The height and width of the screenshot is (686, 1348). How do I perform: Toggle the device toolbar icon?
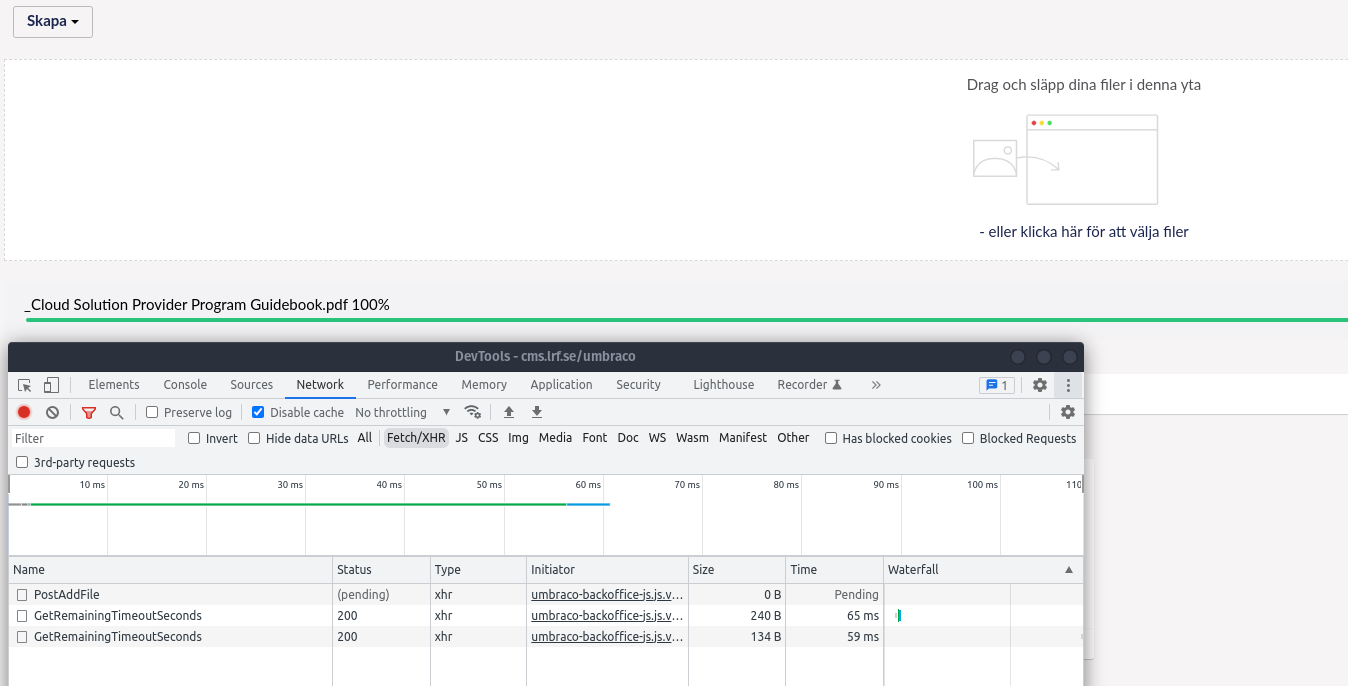(51, 384)
